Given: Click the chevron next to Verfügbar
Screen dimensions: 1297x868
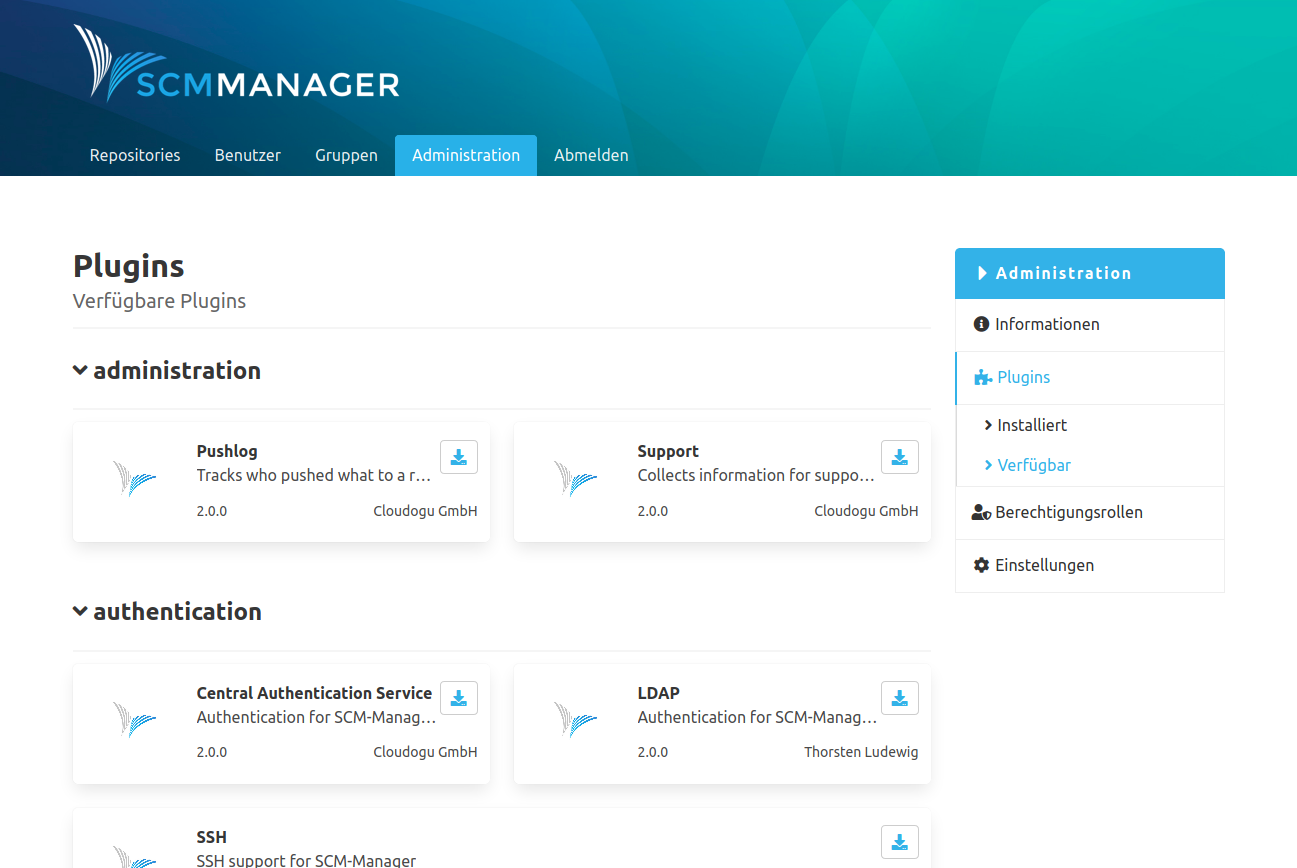Looking at the screenshot, I should pyautogui.click(x=988, y=464).
